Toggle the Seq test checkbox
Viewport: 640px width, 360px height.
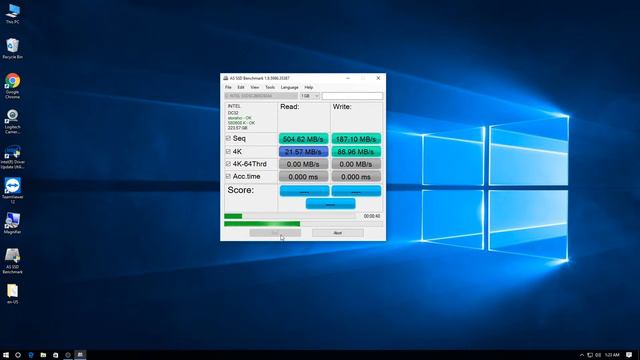click(x=228, y=138)
